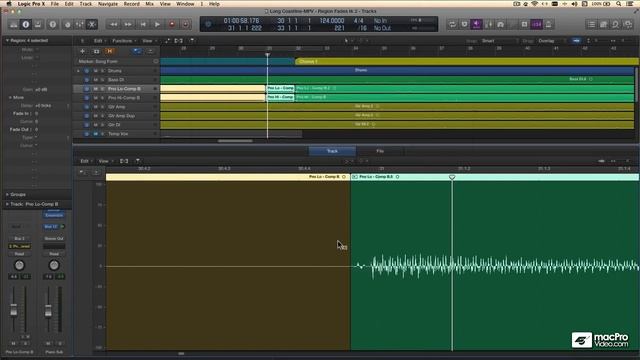Viewport: 640px width, 360px height.
Task: Toggle Flex button in audio editor menu bar
Action: [124, 161]
